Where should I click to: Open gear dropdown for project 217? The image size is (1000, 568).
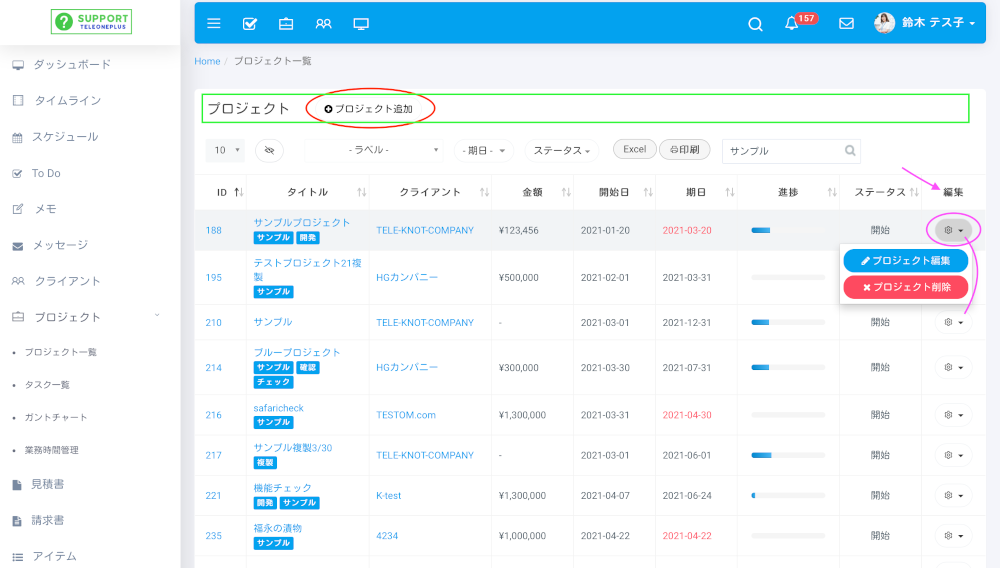[953, 455]
